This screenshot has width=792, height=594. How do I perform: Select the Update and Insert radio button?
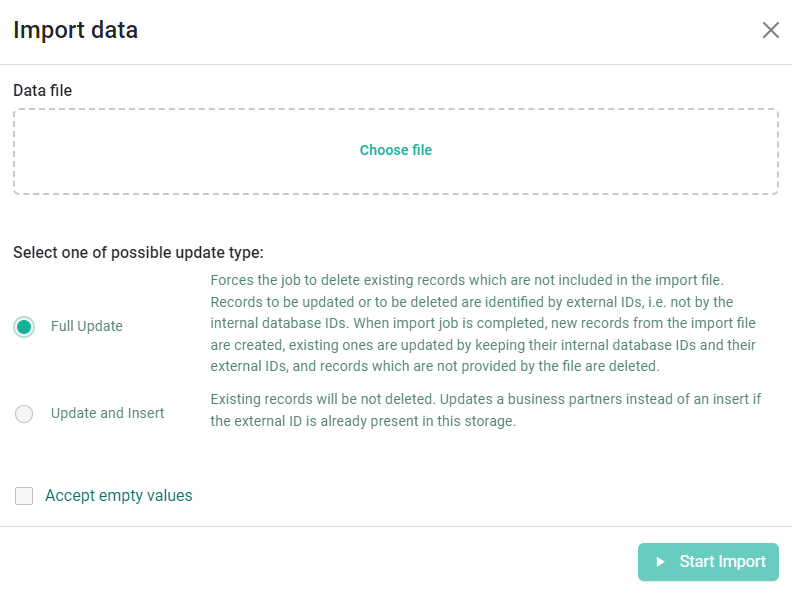pyautogui.click(x=24, y=414)
